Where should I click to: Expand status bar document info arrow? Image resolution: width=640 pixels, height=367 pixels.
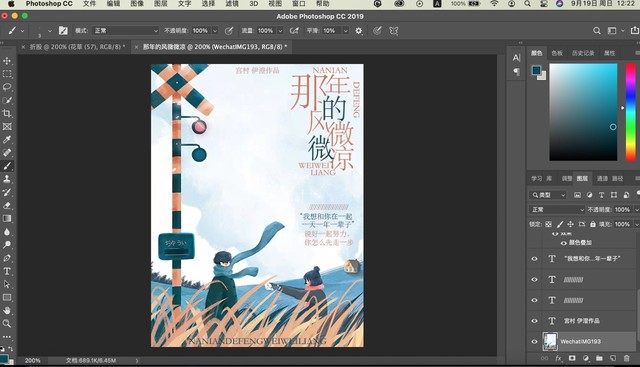coord(137,361)
